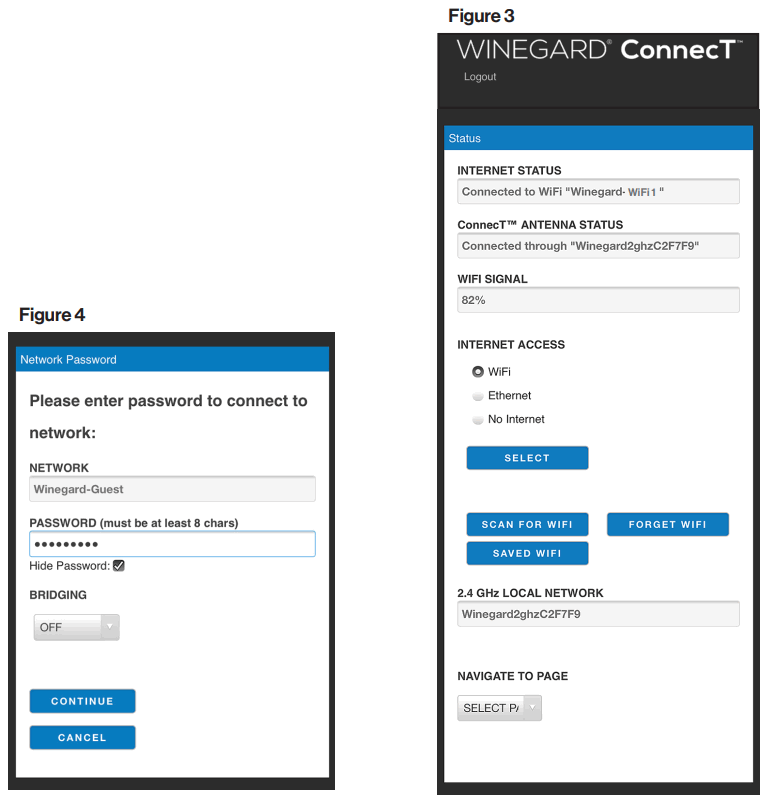Click the 2.4 GHz local network field
Image resolution: width=762 pixels, height=798 pixels.
pyautogui.click(x=598, y=614)
